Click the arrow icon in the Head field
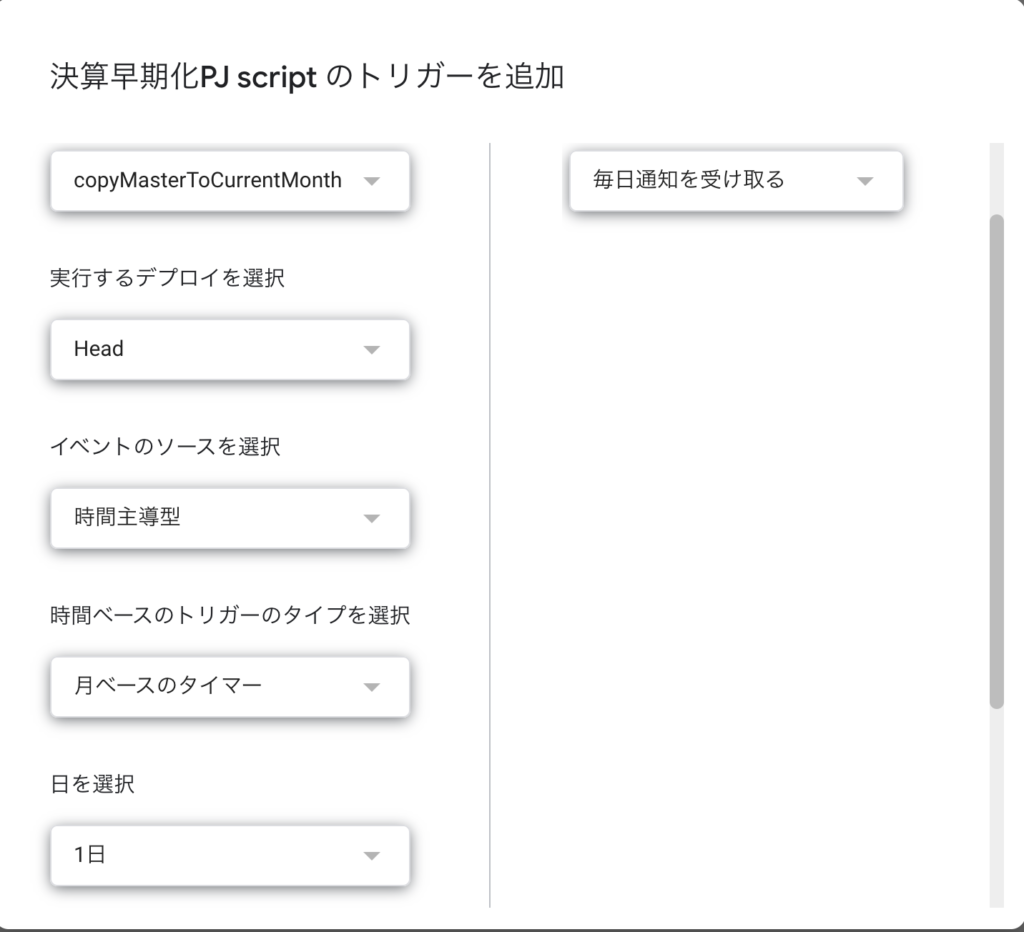Viewport: 1024px width, 932px height. (372, 349)
